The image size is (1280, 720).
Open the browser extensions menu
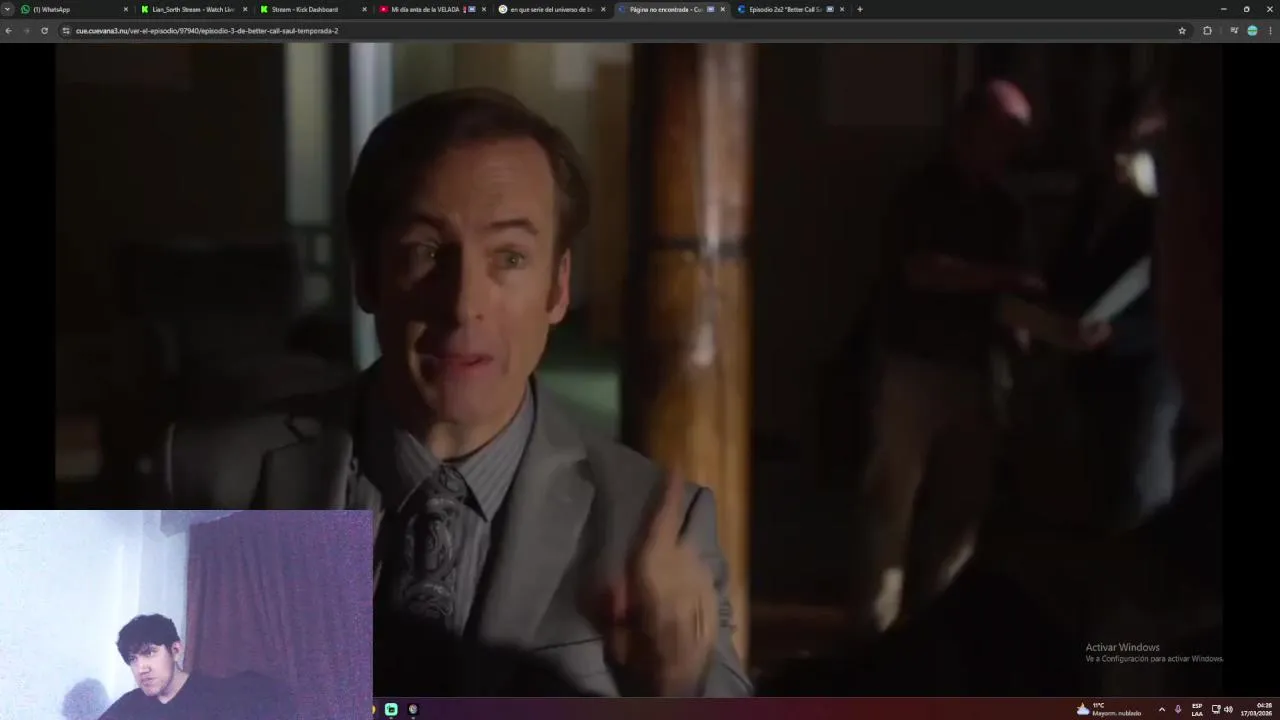click(x=1207, y=31)
